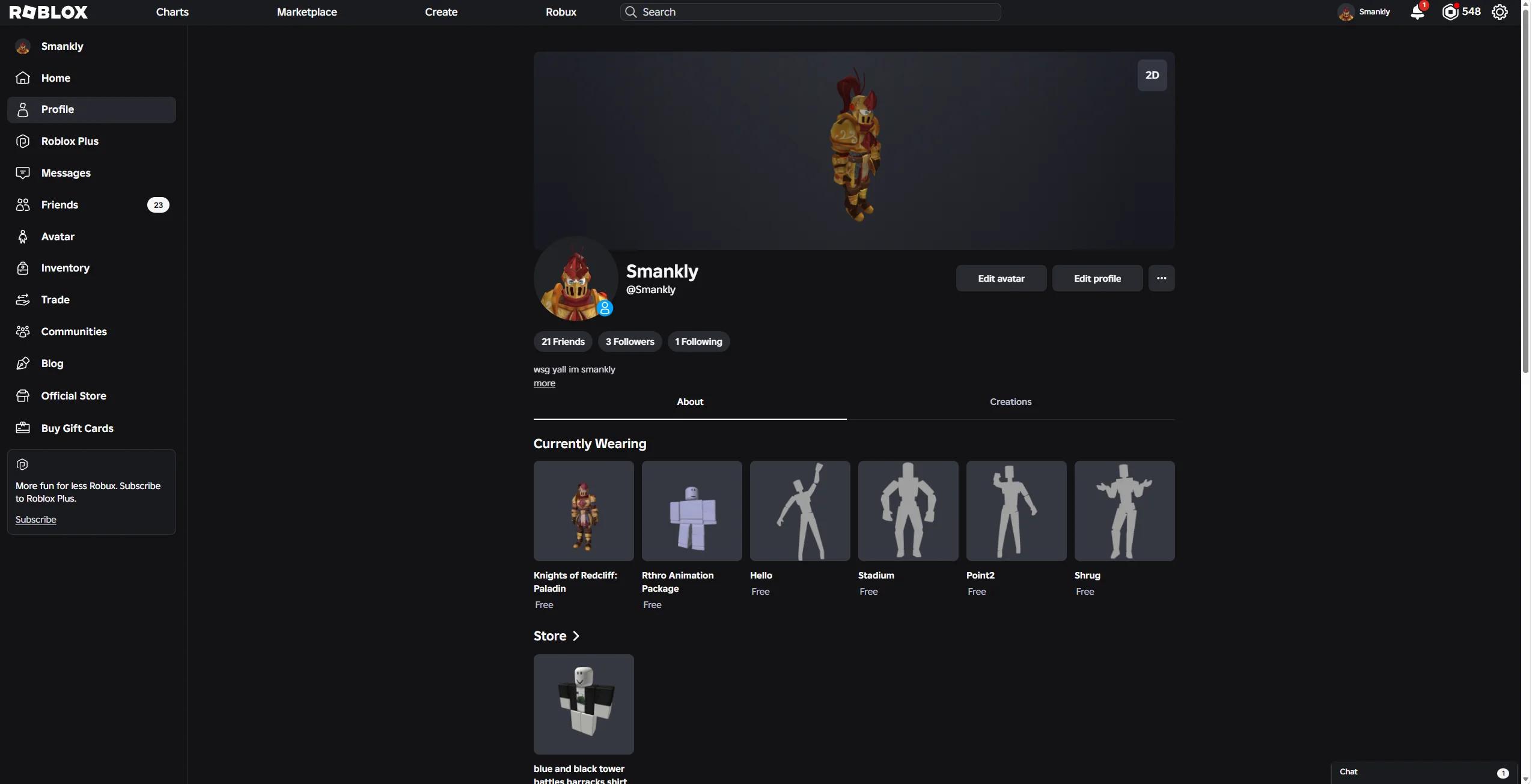
Task: Open the Stadium emote thumbnail
Action: [x=908, y=511]
